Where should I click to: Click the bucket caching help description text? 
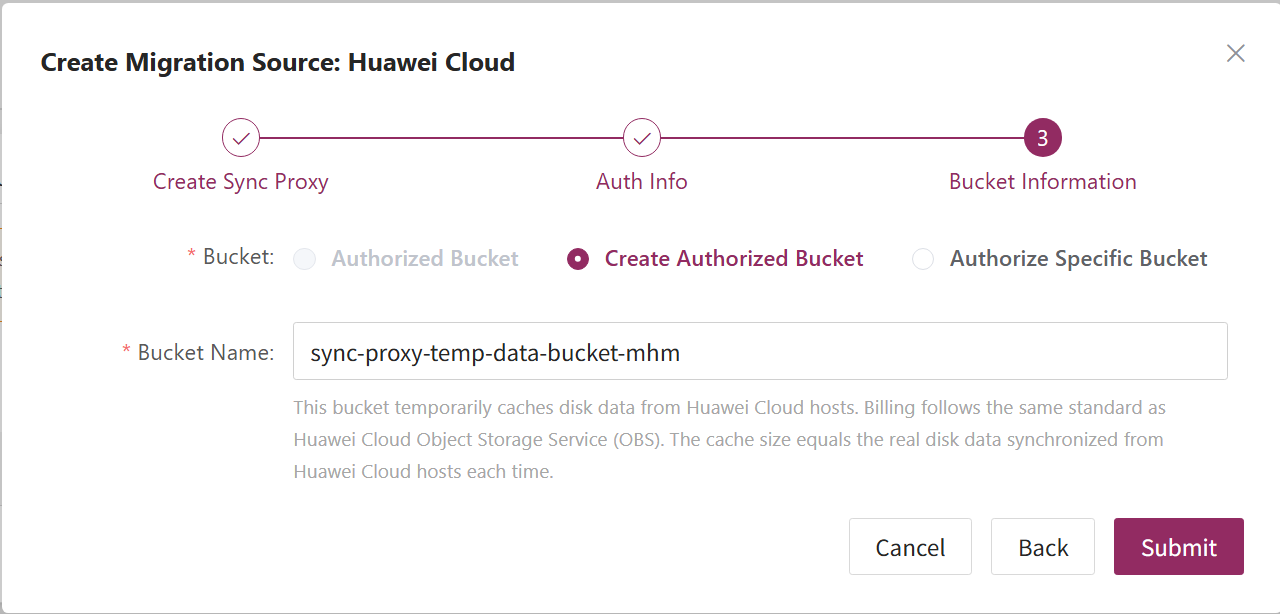[728, 439]
